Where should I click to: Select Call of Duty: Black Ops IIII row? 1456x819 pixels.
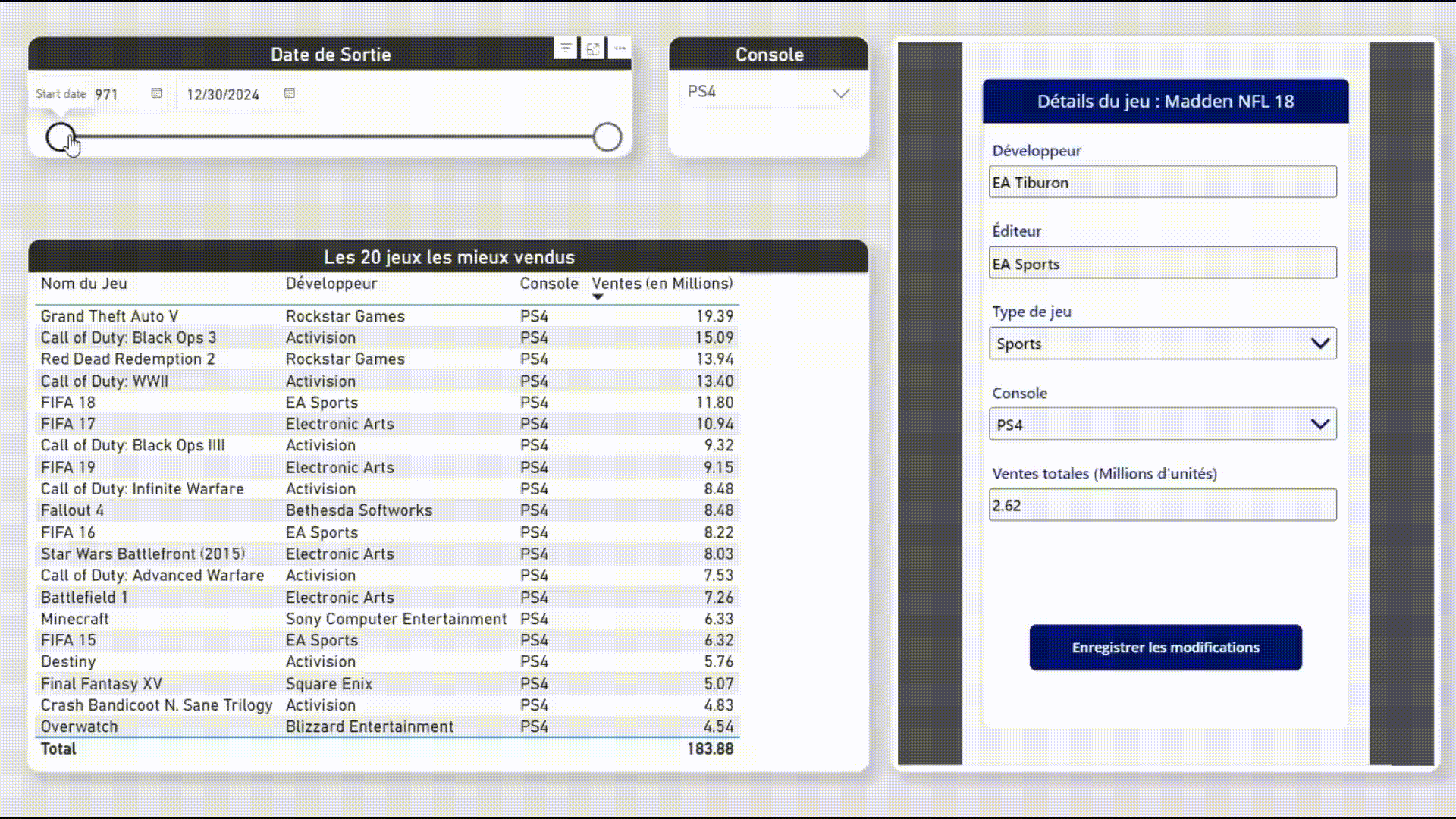click(x=387, y=446)
